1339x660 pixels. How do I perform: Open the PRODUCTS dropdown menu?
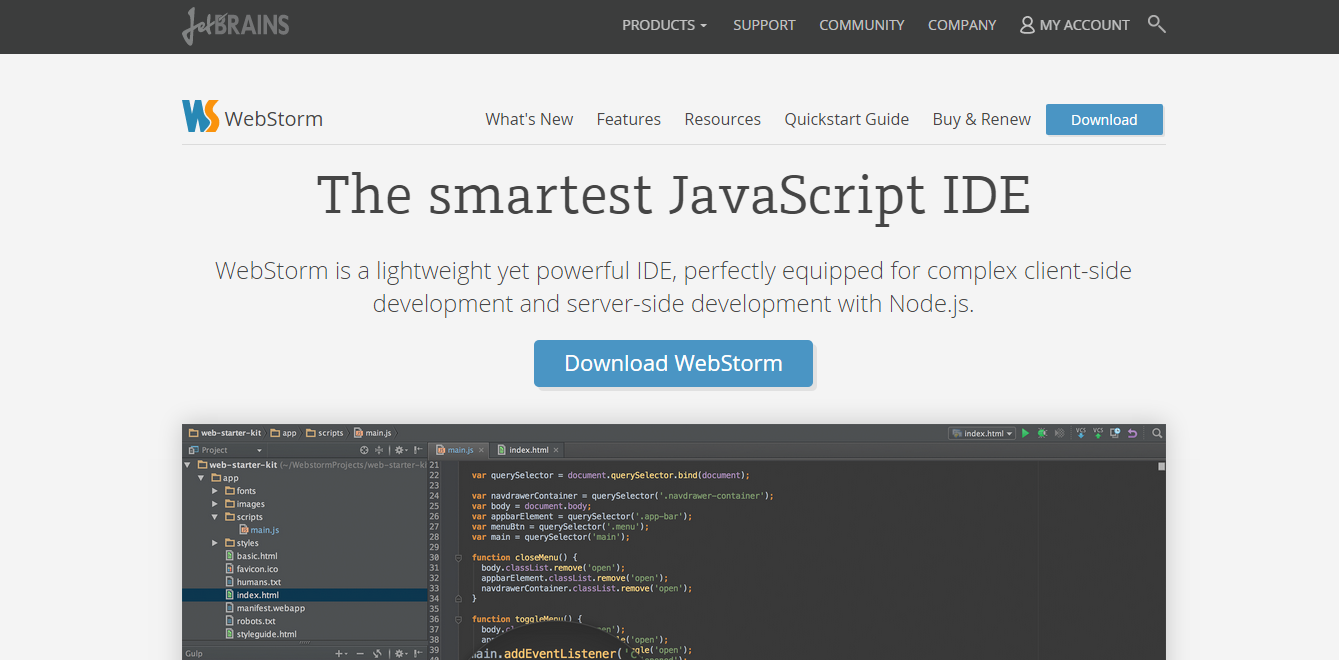pyautogui.click(x=664, y=25)
